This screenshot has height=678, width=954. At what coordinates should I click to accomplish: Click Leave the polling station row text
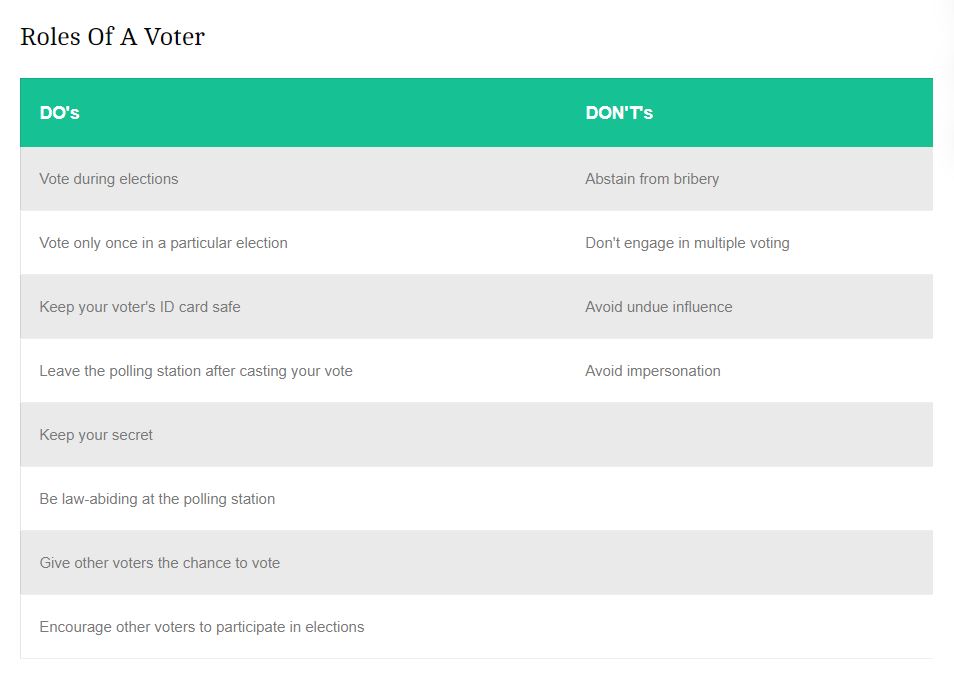pos(196,371)
